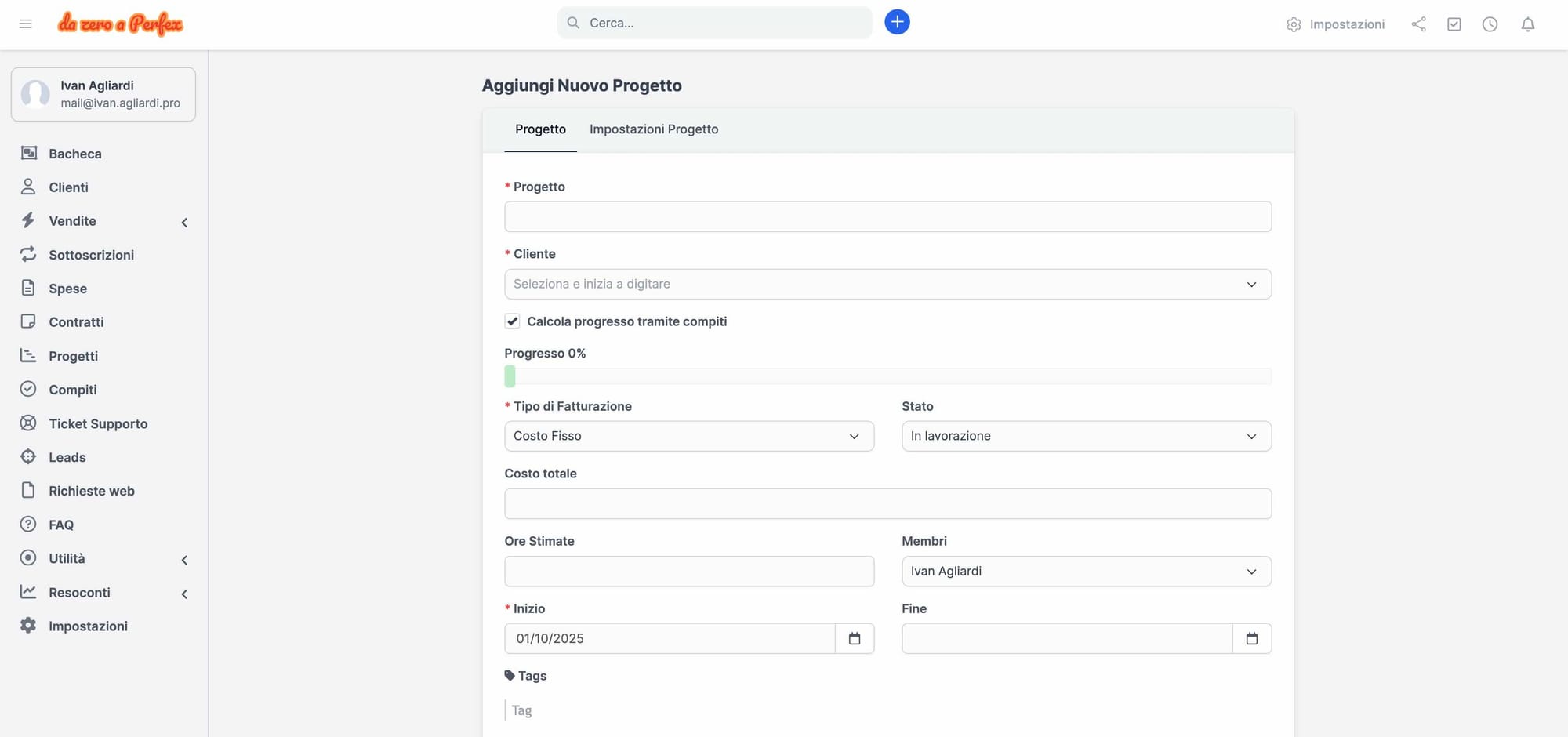The height and width of the screenshot is (737, 1568).
Task: Click Impostazioni link in top bar
Action: (x=1336, y=24)
